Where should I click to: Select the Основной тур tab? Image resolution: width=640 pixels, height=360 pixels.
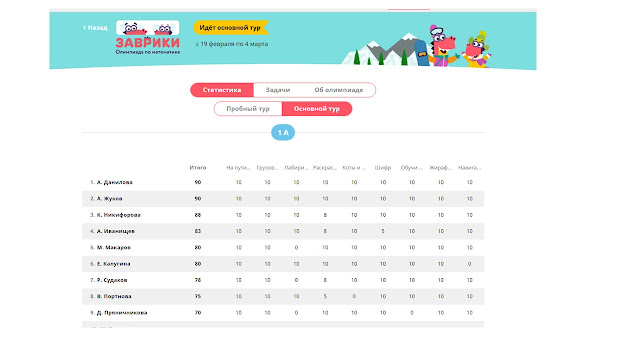[x=317, y=109]
